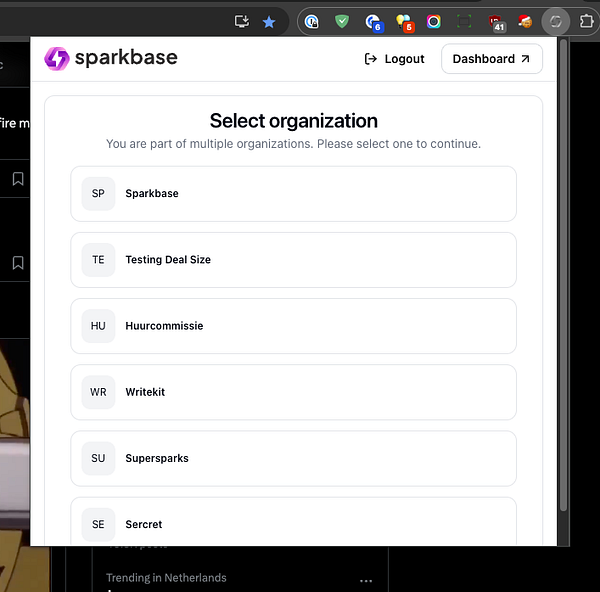Click the upper bookmark icon on background page
Image resolution: width=600 pixels, height=592 pixels.
pyautogui.click(x=18, y=179)
